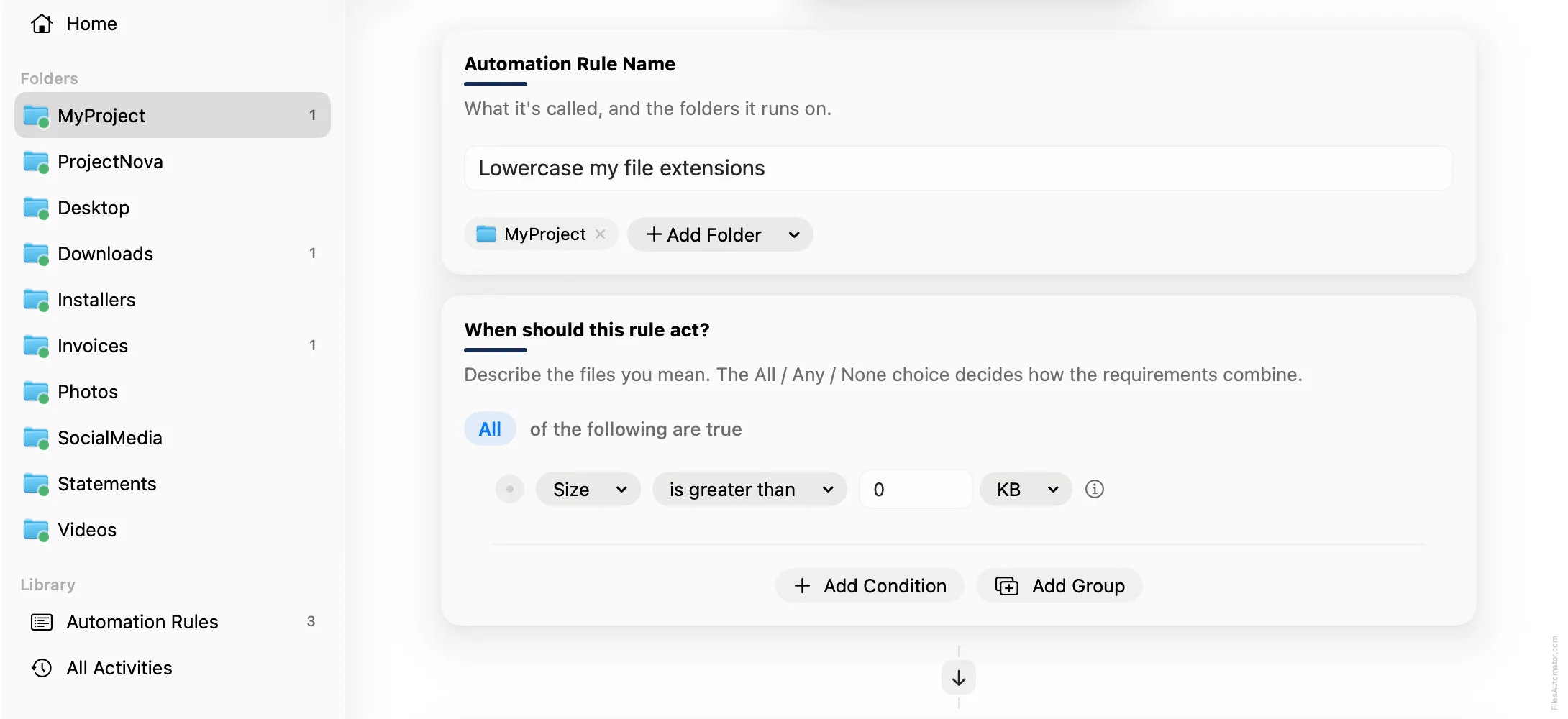Open the is greater than operator dropdown
Image resolution: width=1568 pixels, height=719 pixels.
[x=749, y=490]
